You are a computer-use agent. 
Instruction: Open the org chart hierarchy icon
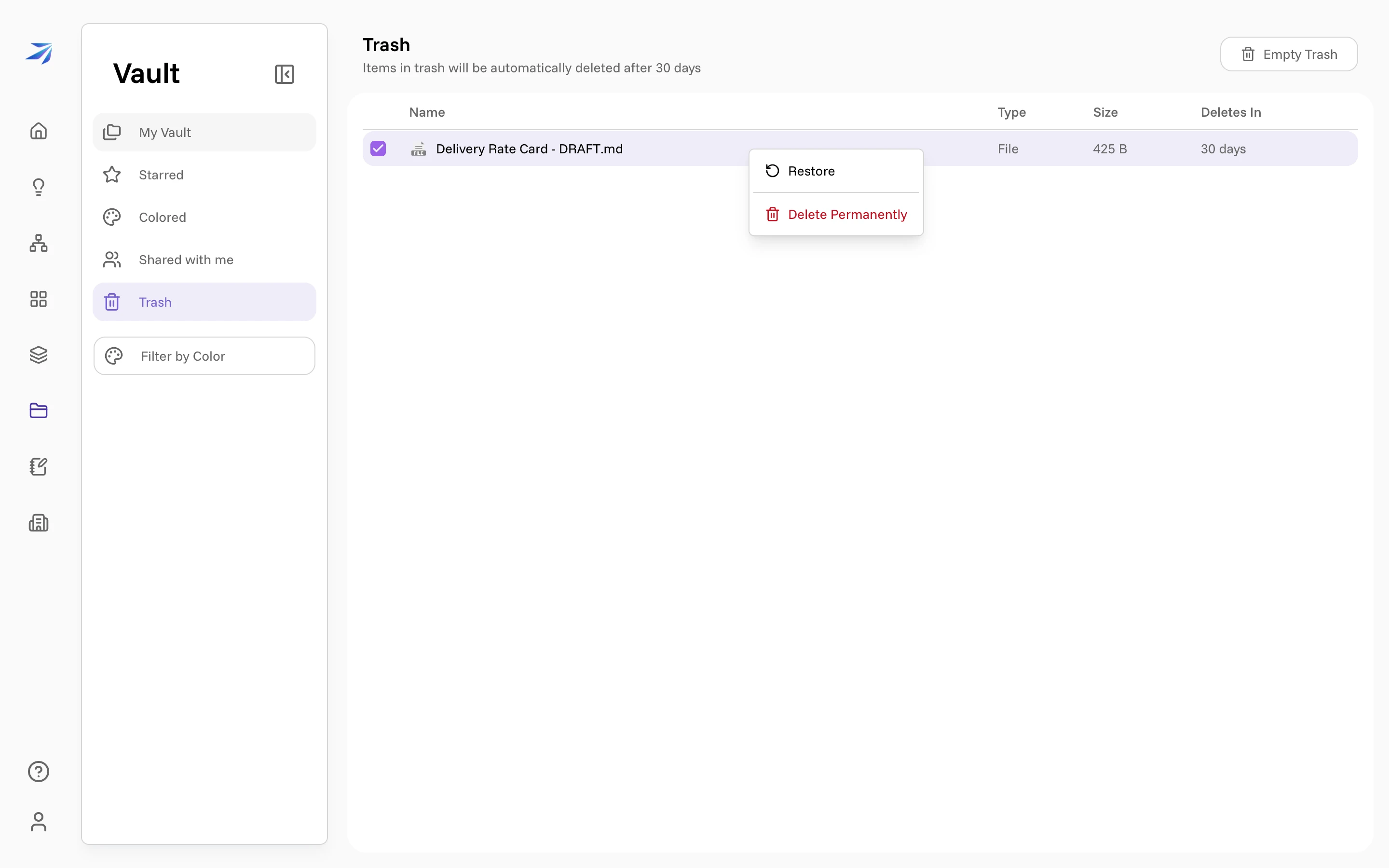click(x=39, y=243)
